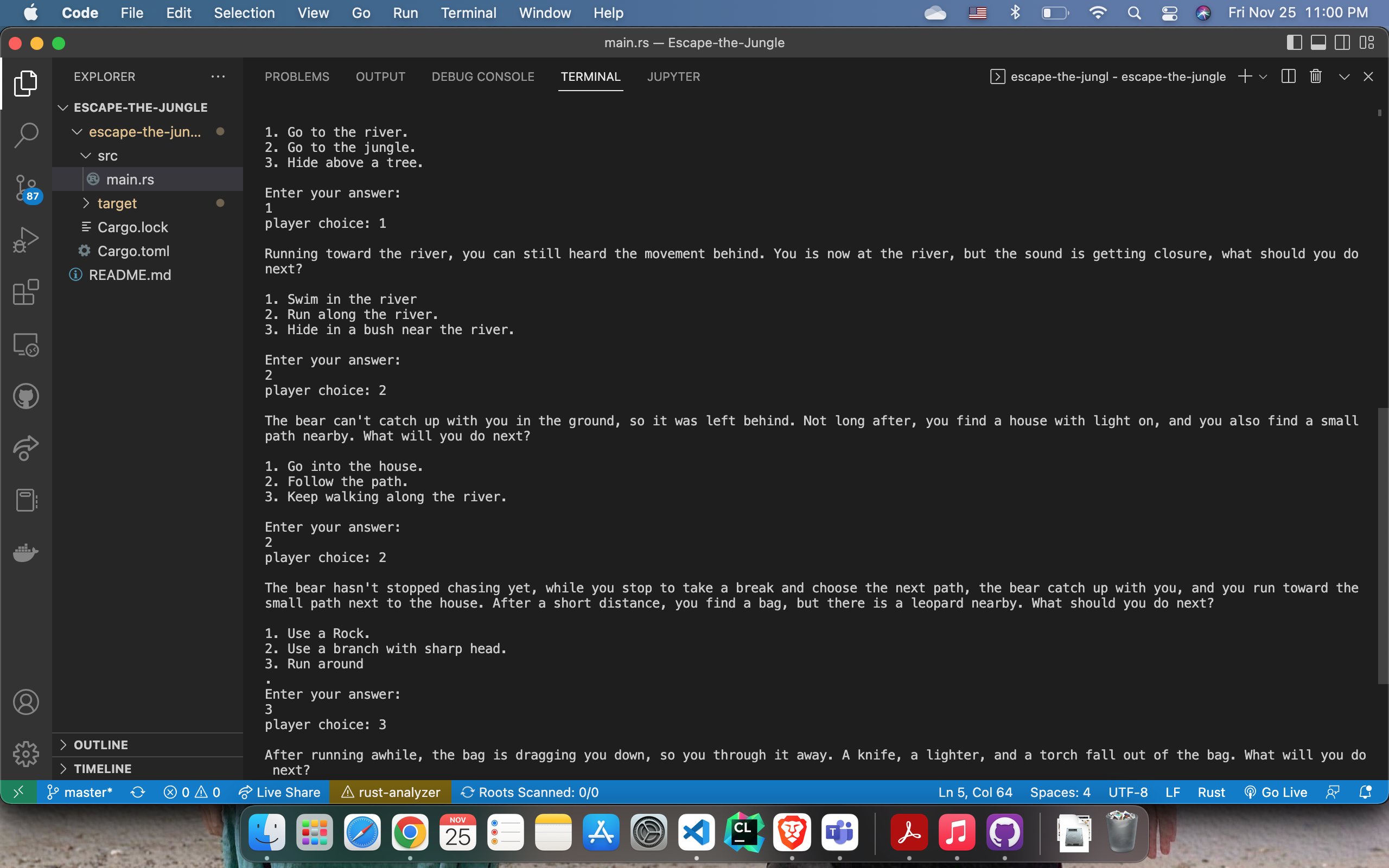This screenshot has height=868, width=1389.
Task: Select the Run and Debug icon
Action: coord(26,239)
